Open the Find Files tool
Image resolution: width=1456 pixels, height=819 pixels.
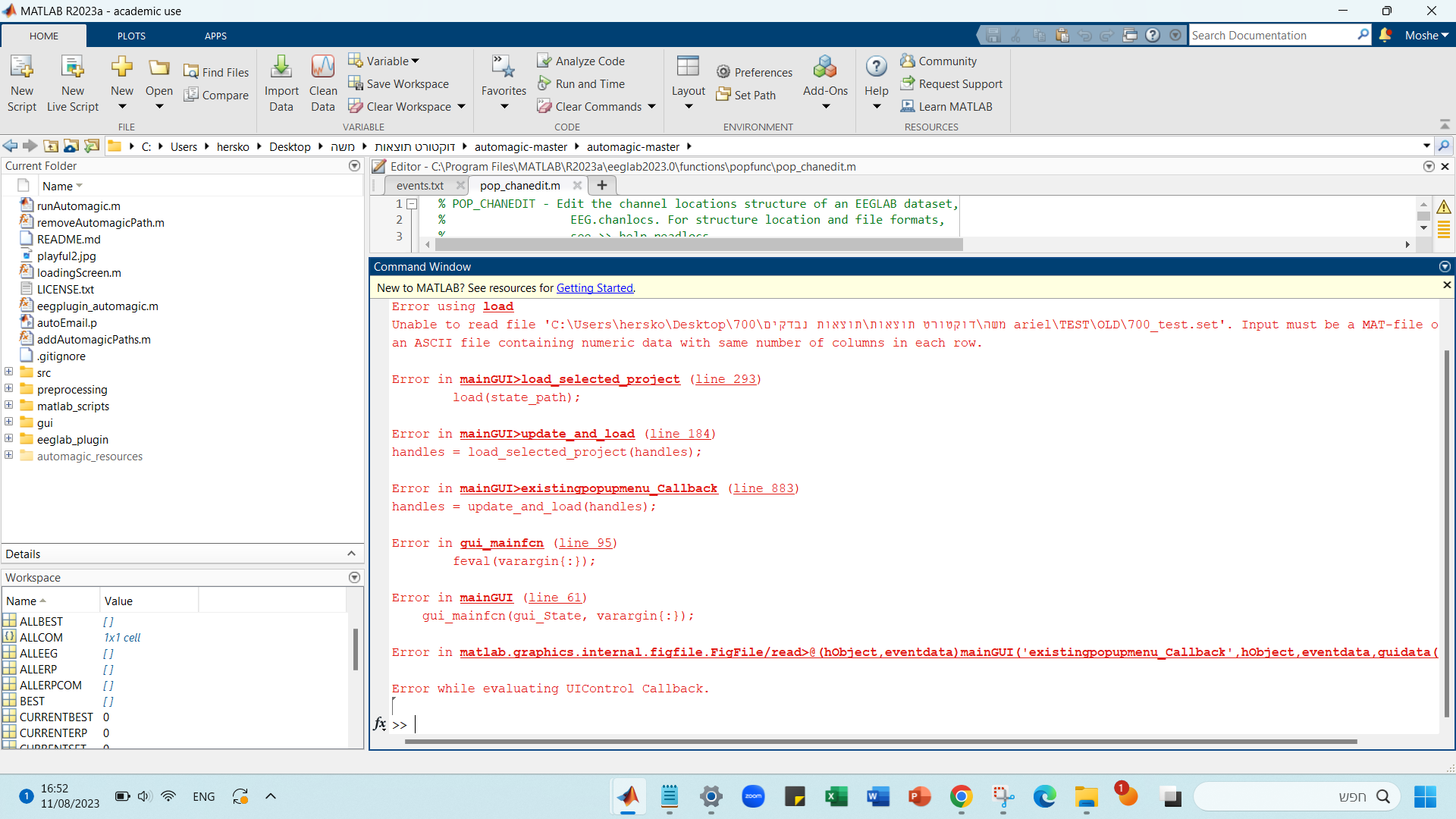point(216,71)
